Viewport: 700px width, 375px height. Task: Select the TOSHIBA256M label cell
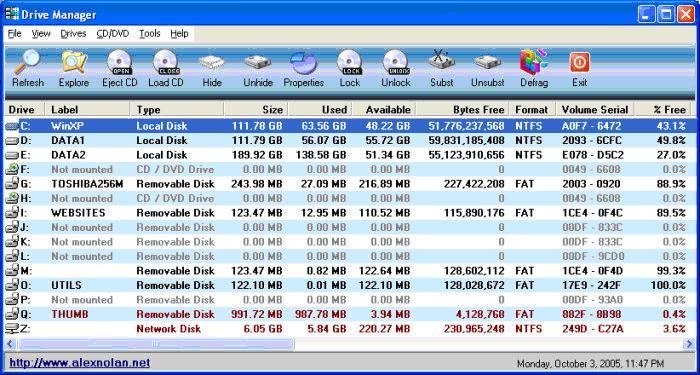pyautogui.click(x=87, y=184)
